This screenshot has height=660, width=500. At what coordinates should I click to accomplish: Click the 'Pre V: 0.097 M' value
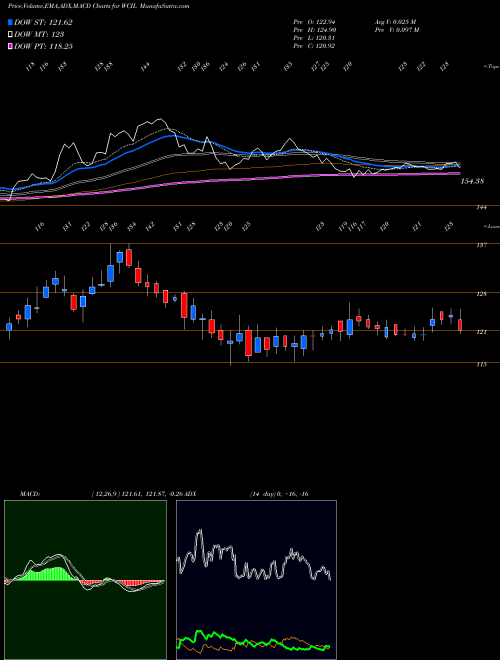click(396, 30)
